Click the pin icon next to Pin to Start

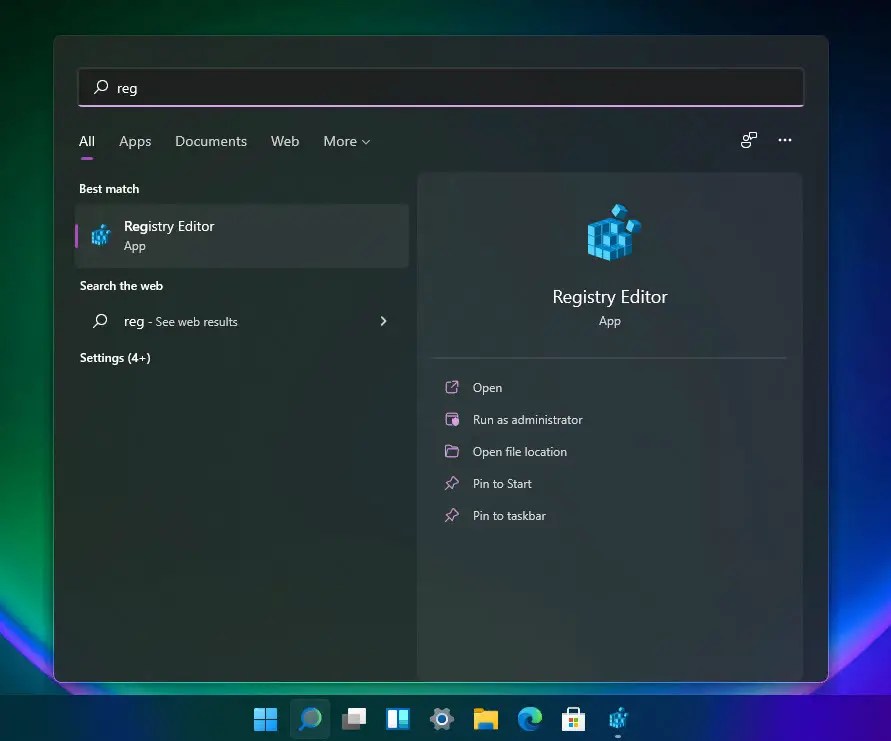(x=452, y=484)
